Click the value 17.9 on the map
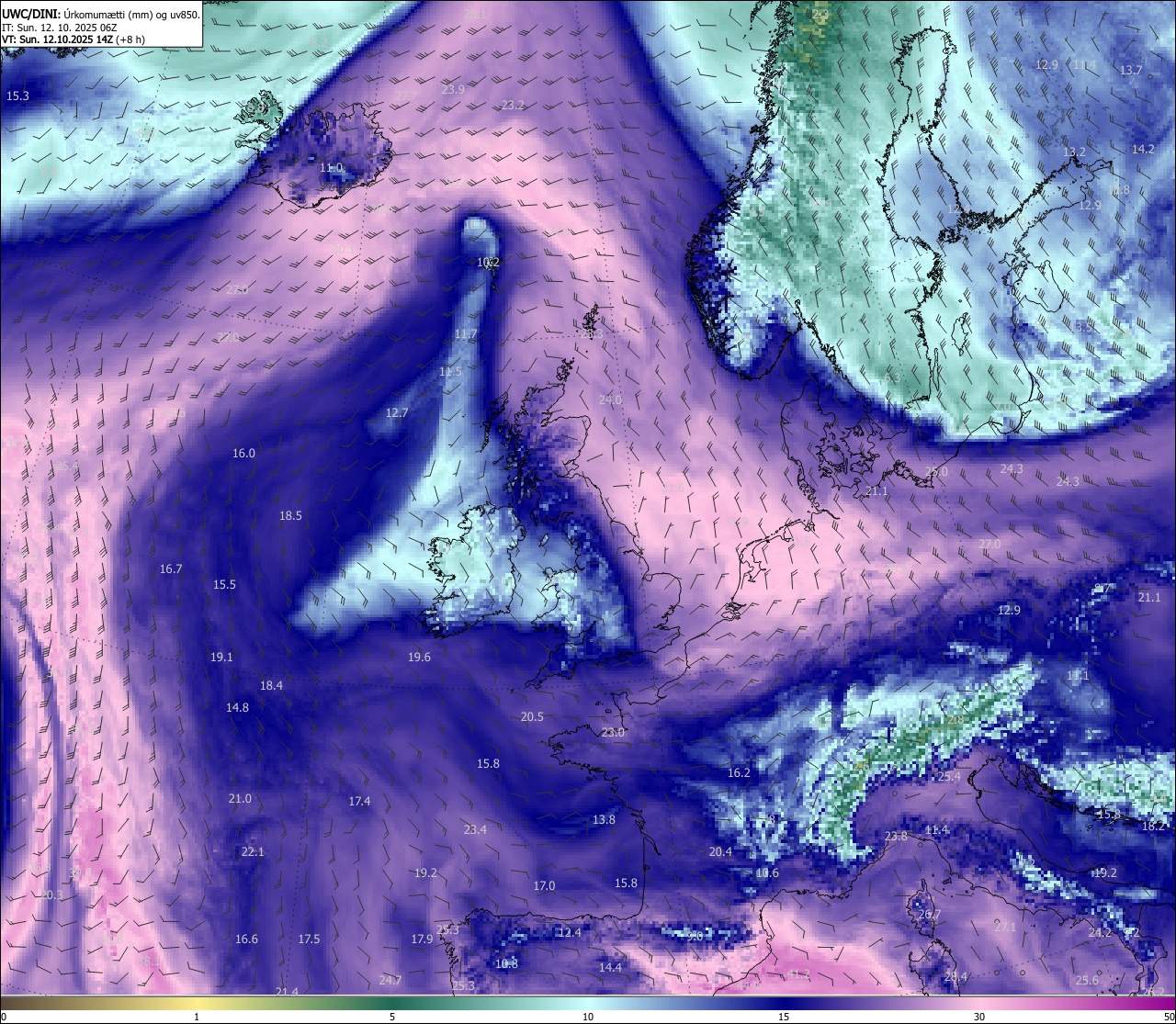This screenshot has height=1024, width=1176. tap(422, 939)
